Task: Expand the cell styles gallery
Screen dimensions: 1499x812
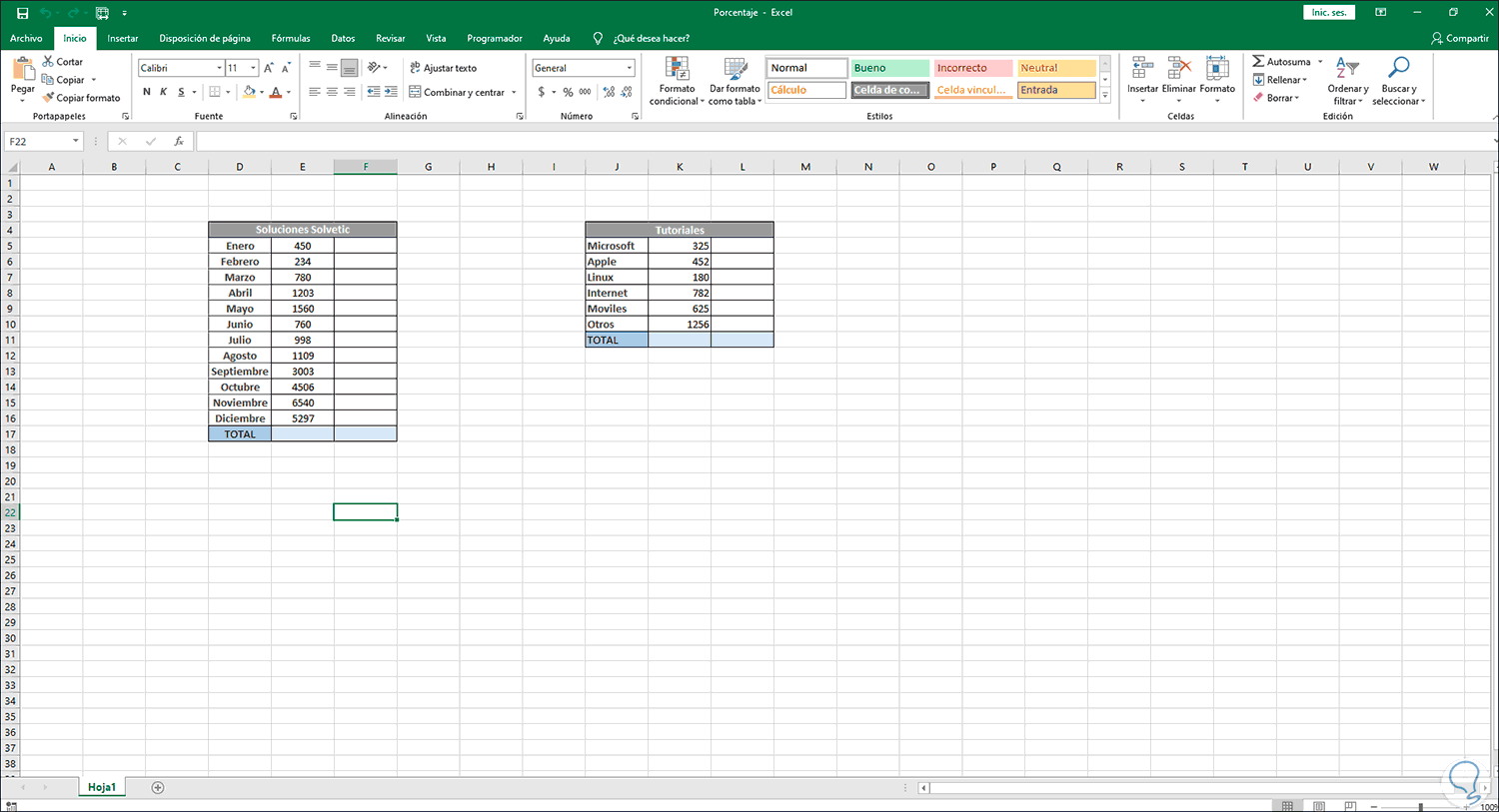Action: point(1105,96)
